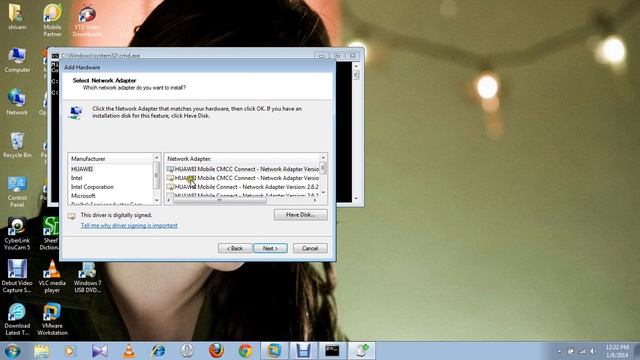This screenshot has height=360, width=640.
Task: Select the Recycle Bin icon
Action: pyautogui.click(x=17, y=145)
